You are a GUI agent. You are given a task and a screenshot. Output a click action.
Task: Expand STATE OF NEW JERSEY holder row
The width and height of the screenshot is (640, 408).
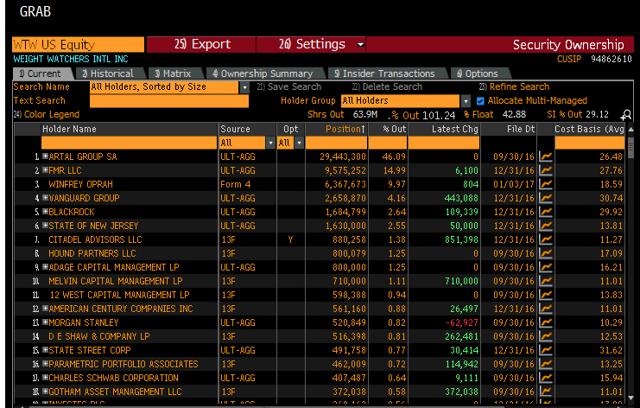[45, 226]
